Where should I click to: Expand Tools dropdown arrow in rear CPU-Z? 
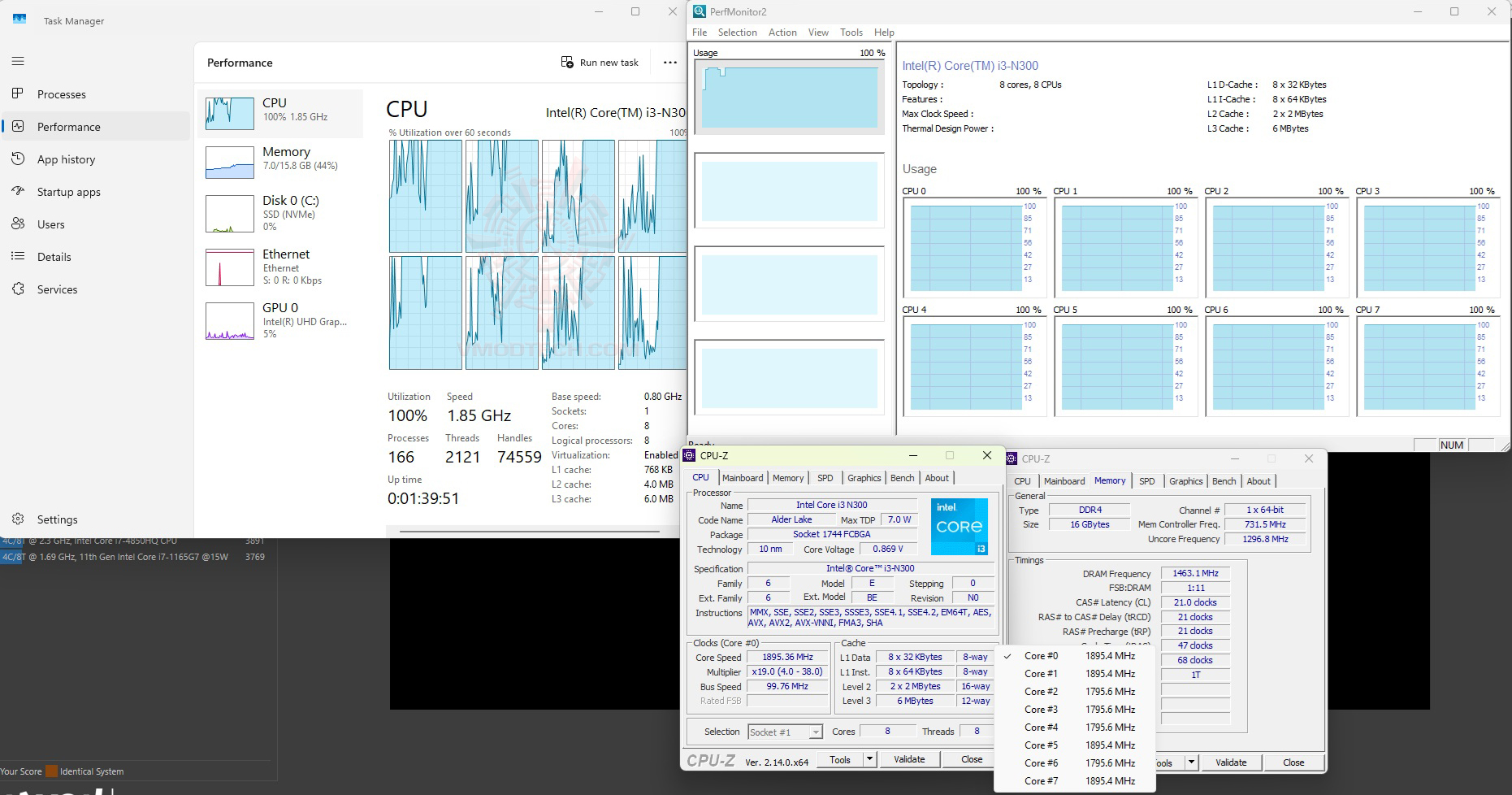coord(1191,762)
